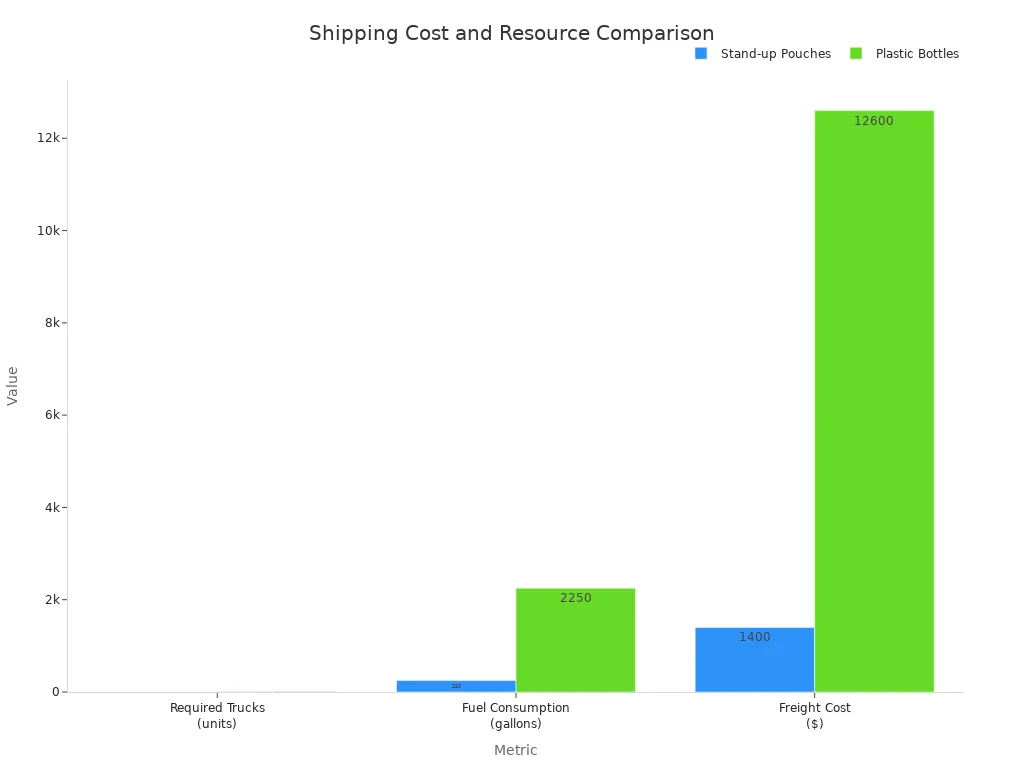The height and width of the screenshot is (768, 1024).
Task: Click the Freight Cost ($) axis label
Action: 814,715
